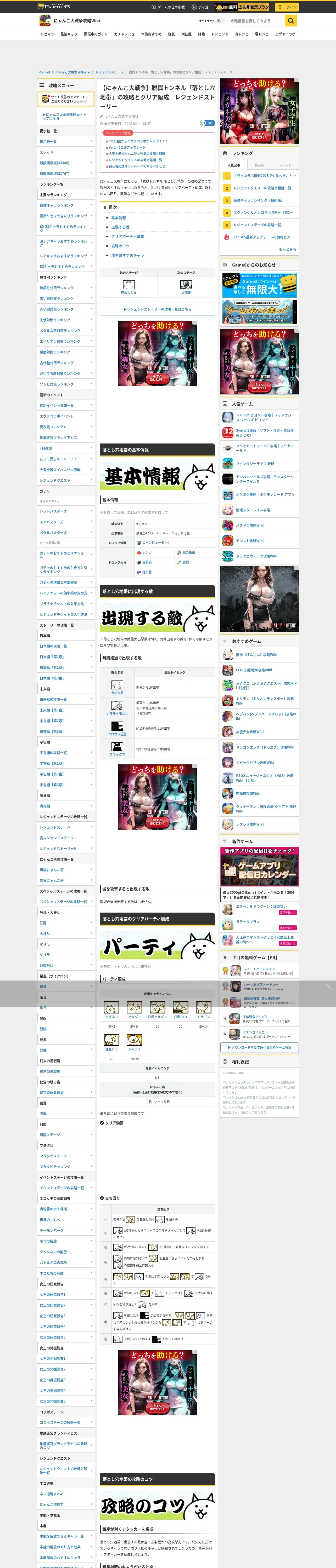Screen dimensions: 336x1568
Task: Open the レジェンド nav tab
Action: [x=220, y=34]
